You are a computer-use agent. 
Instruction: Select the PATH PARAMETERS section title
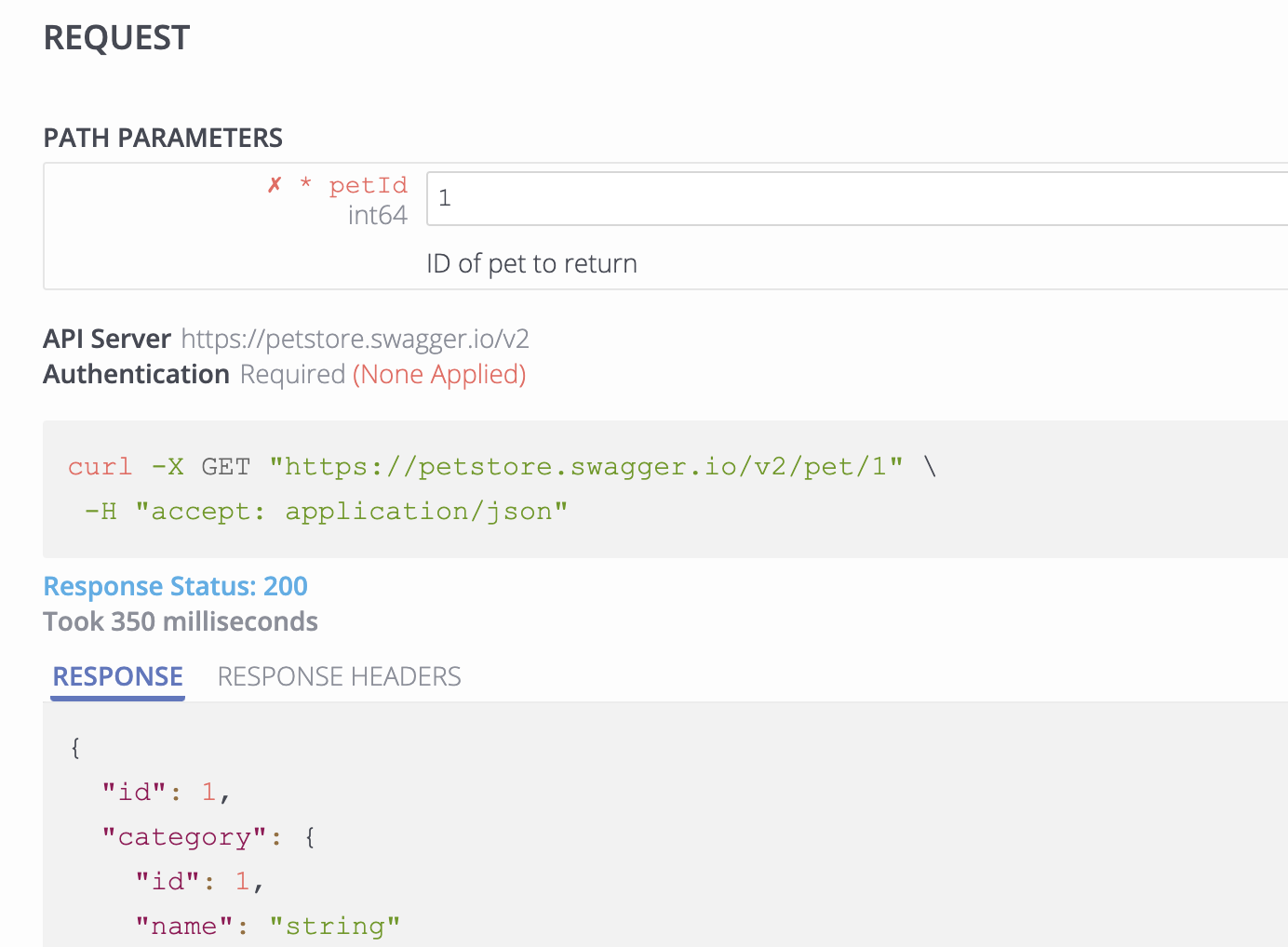click(x=162, y=138)
